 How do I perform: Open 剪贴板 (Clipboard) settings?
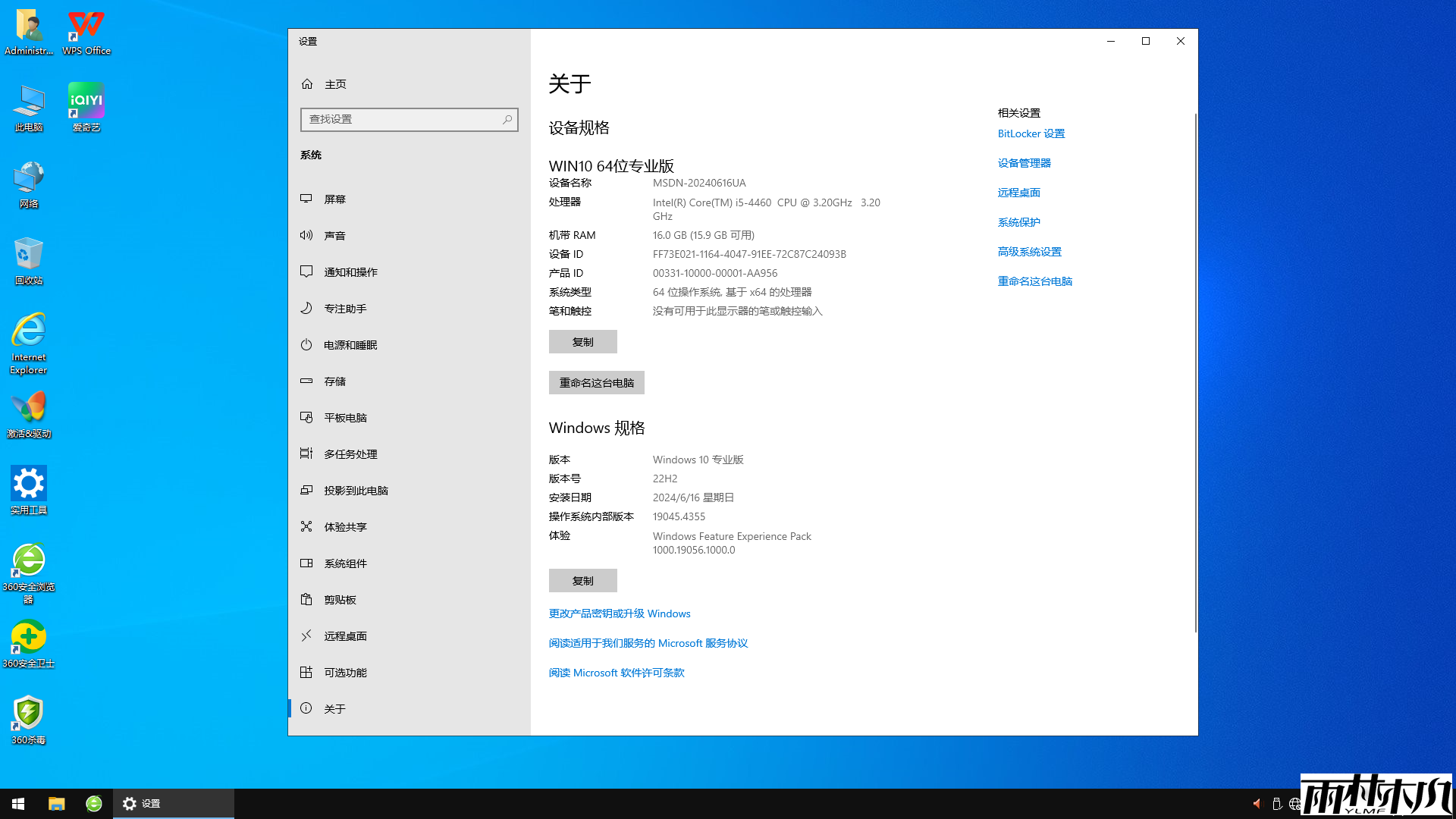(x=339, y=599)
